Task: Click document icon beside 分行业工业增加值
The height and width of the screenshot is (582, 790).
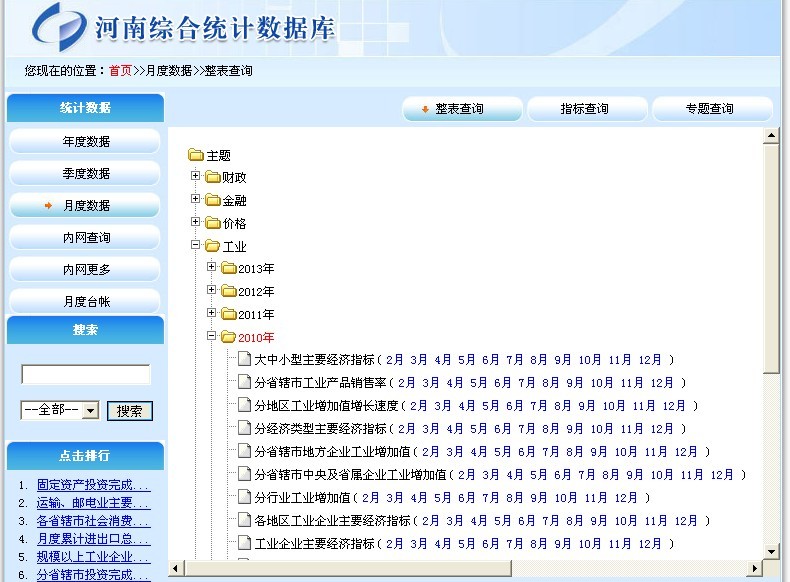Action: coord(244,497)
